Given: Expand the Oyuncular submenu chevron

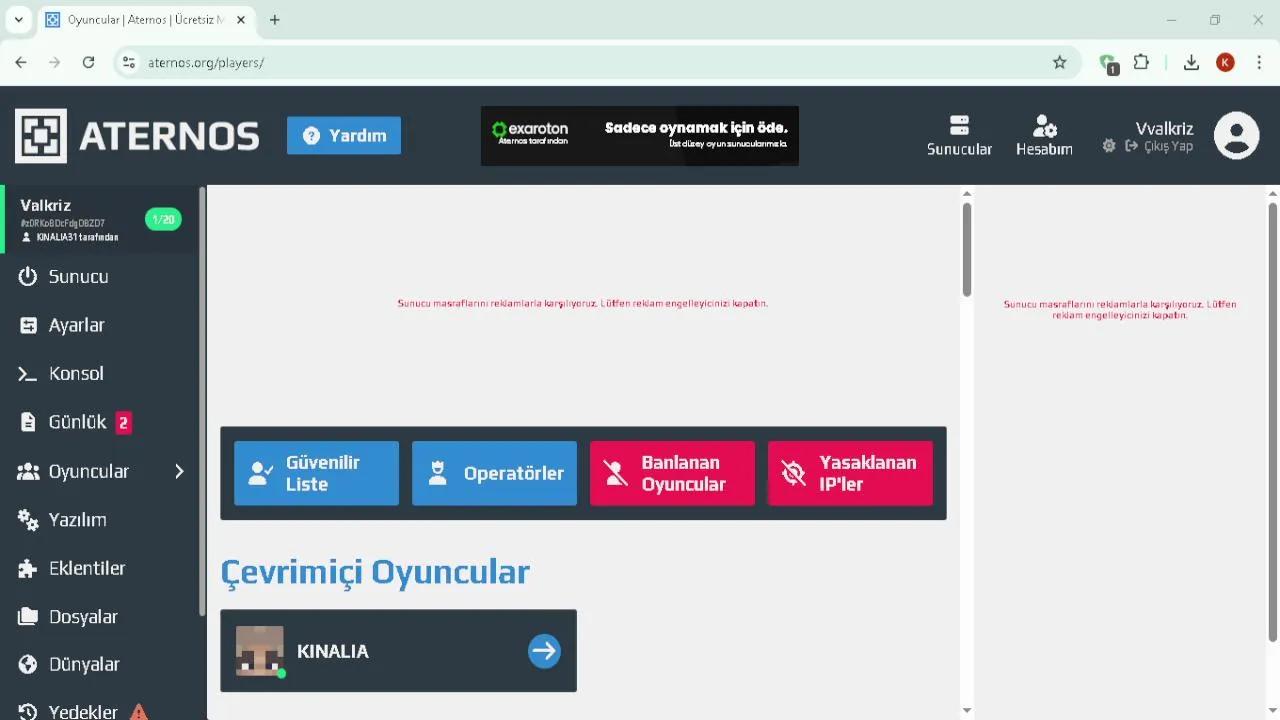Looking at the screenshot, I should 180,471.
